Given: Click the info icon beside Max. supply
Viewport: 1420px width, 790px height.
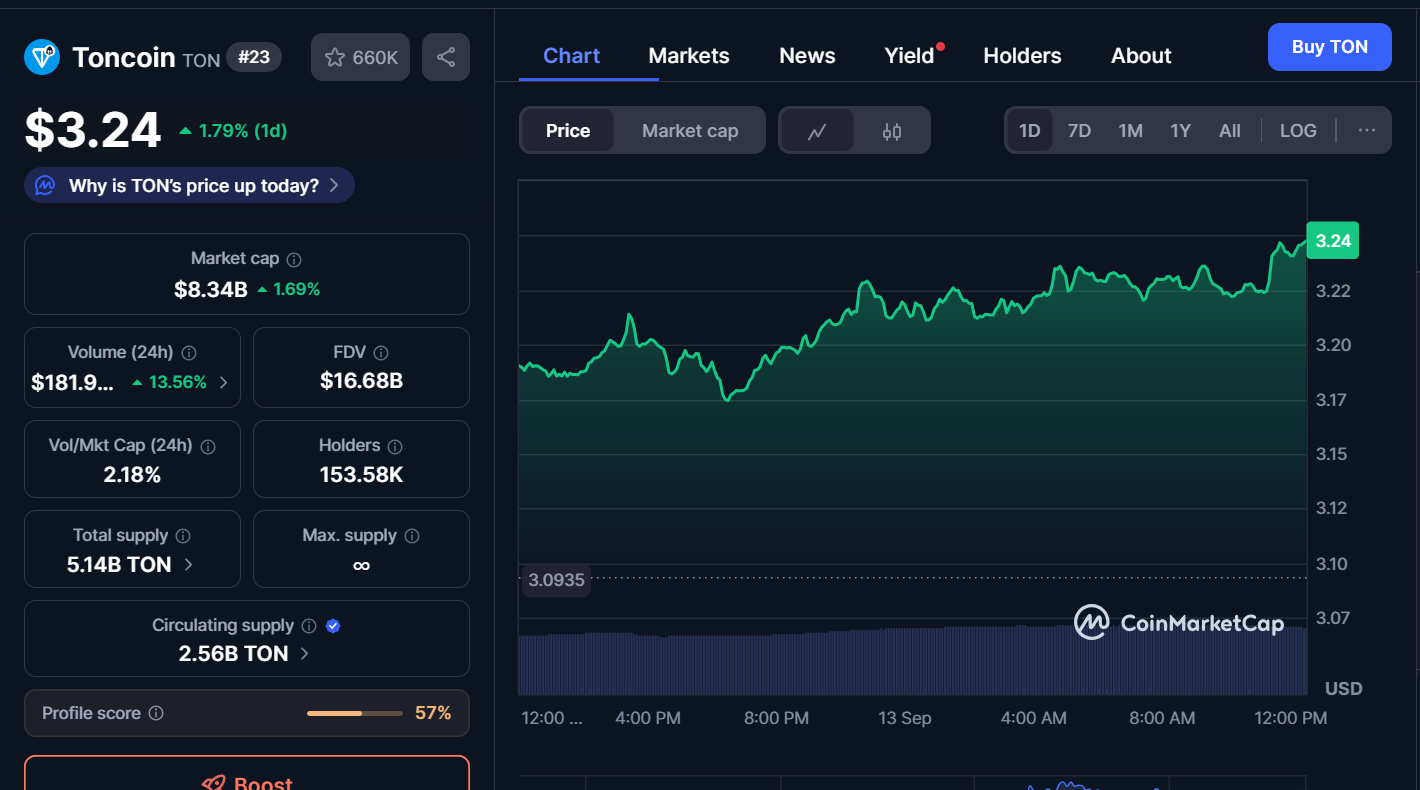Looking at the screenshot, I should pyautogui.click(x=412, y=536).
